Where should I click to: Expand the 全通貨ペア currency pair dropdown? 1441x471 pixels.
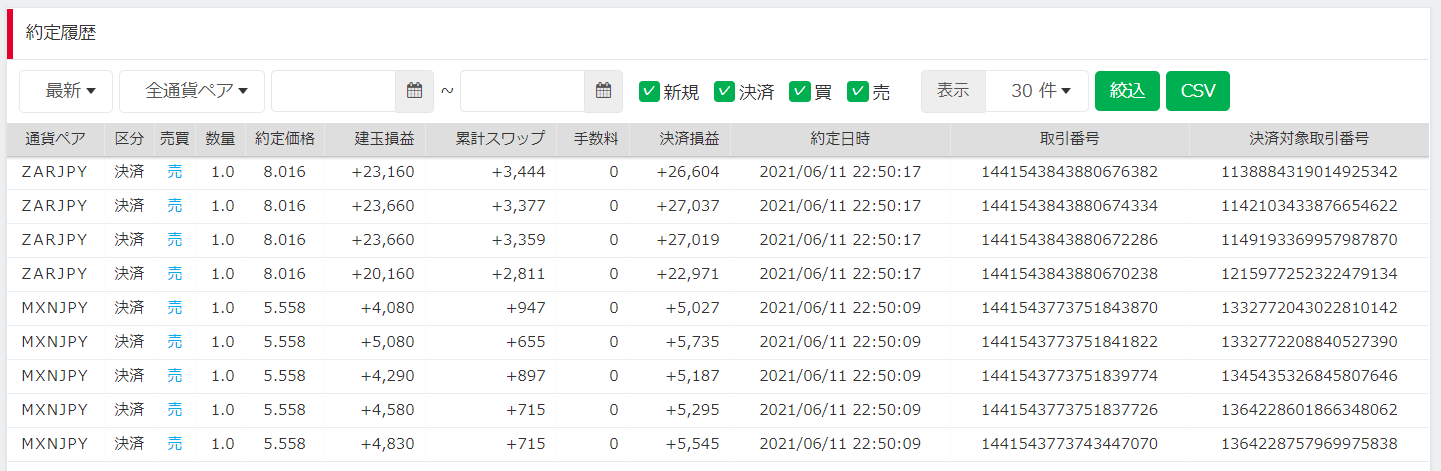click(x=192, y=91)
